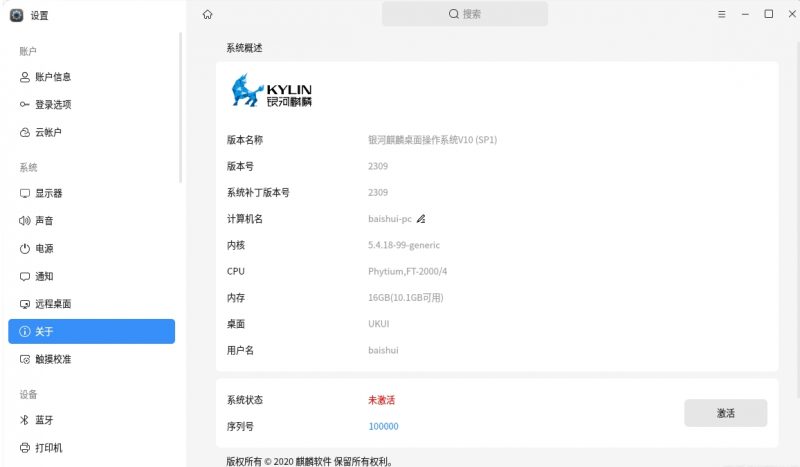Click kernel value 5.4.18-99-generic
This screenshot has height=467, width=800.
404,245
